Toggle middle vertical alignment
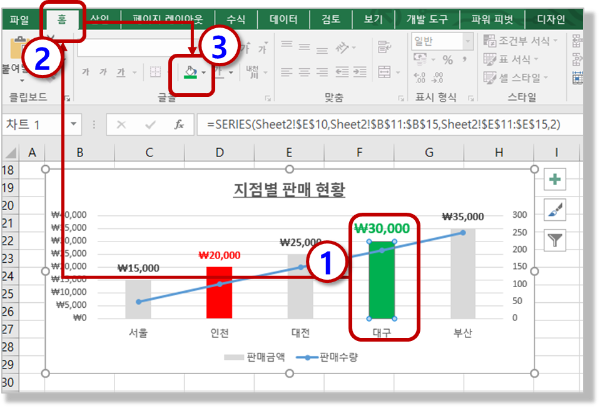The image size is (600, 407). [x=304, y=47]
